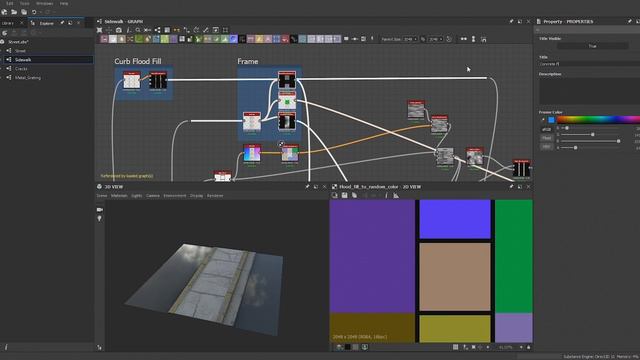640x360 pixels.
Task: Open the Windows menu
Action: pos(44,3)
